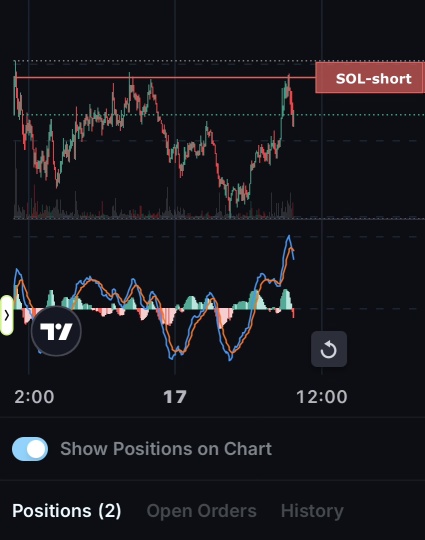425x540 pixels.
Task: Click the MACD histogram zero line
Action: click(x=155, y=309)
